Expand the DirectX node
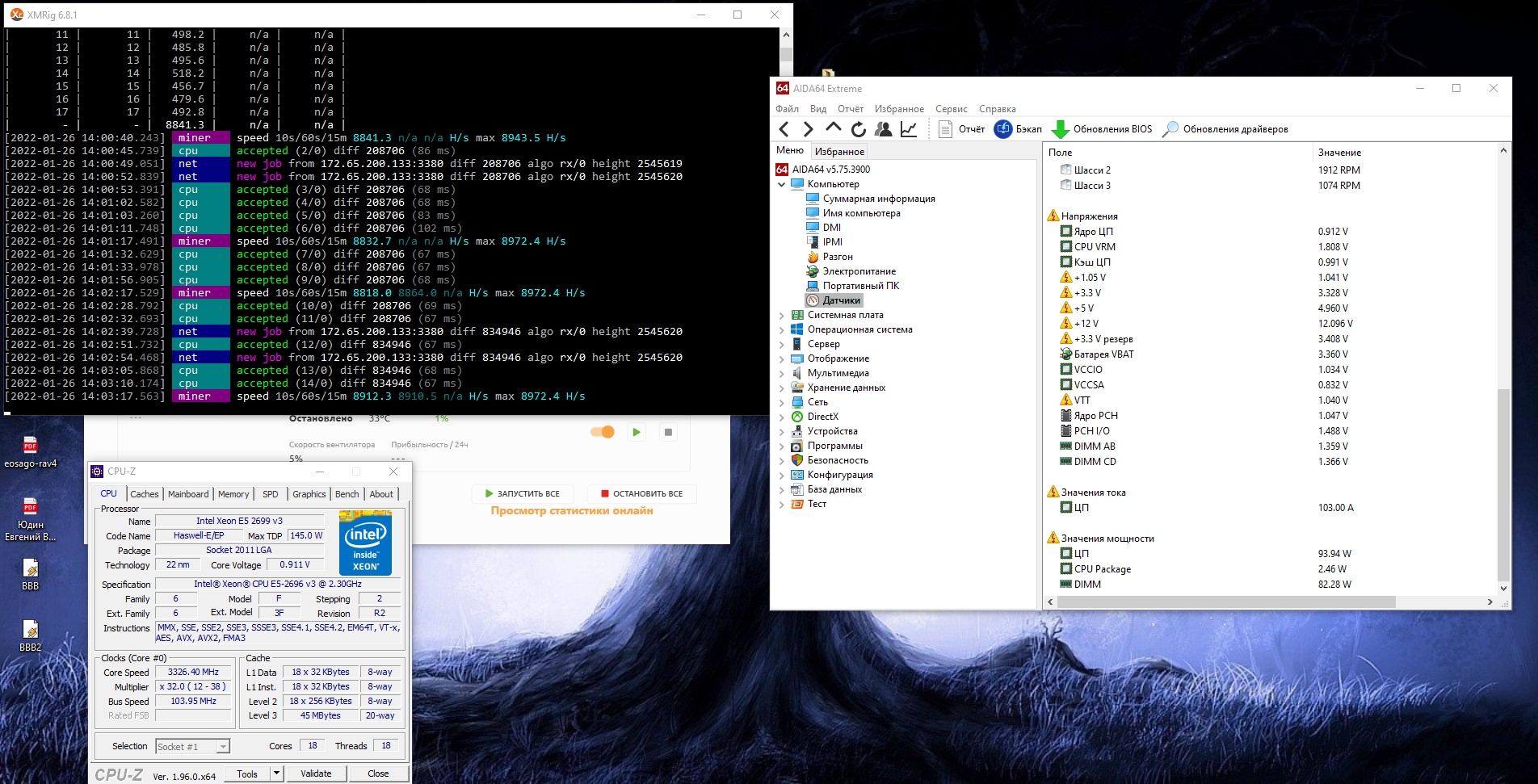 pyautogui.click(x=782, y=417)
